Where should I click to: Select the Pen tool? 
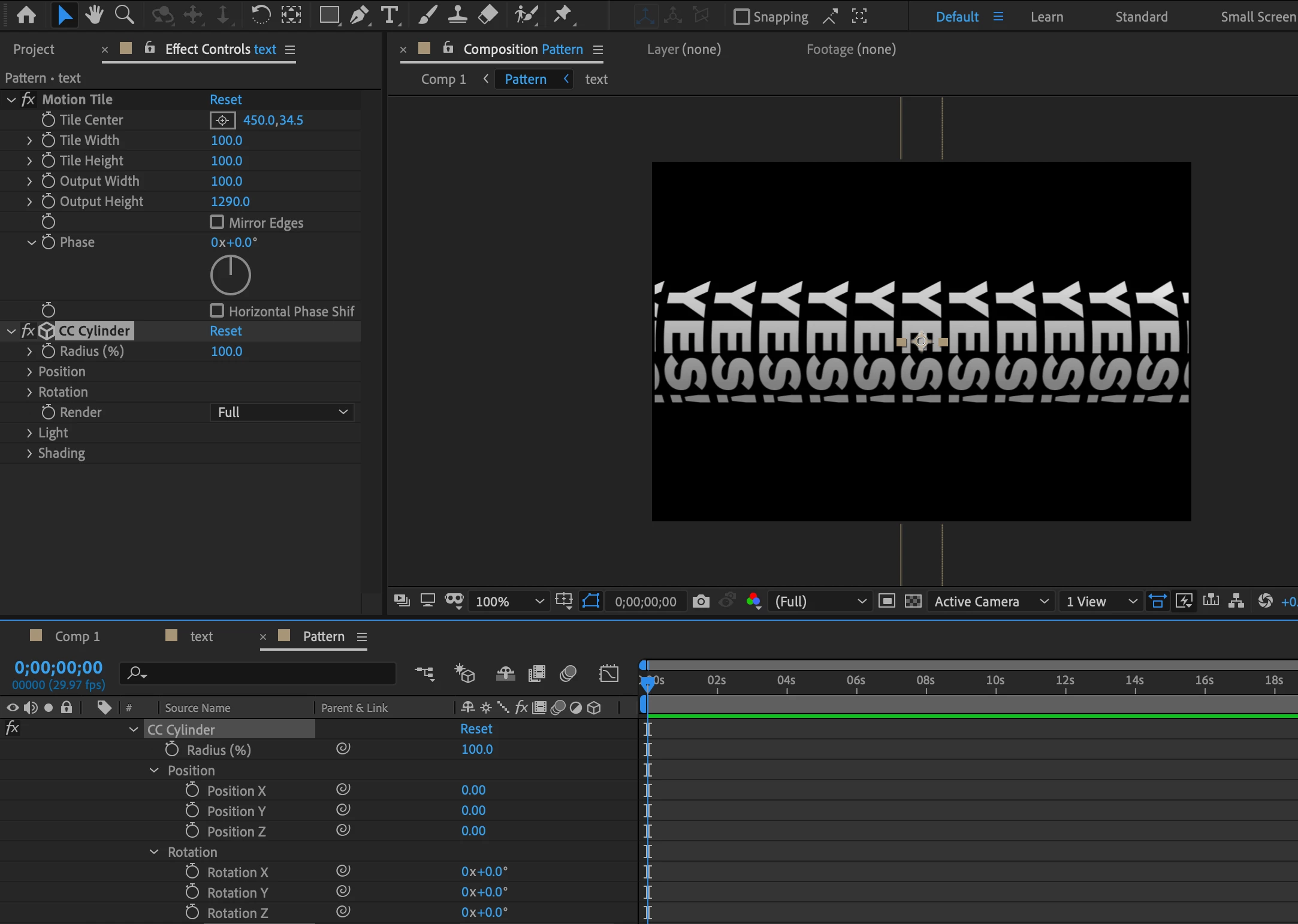359,14
